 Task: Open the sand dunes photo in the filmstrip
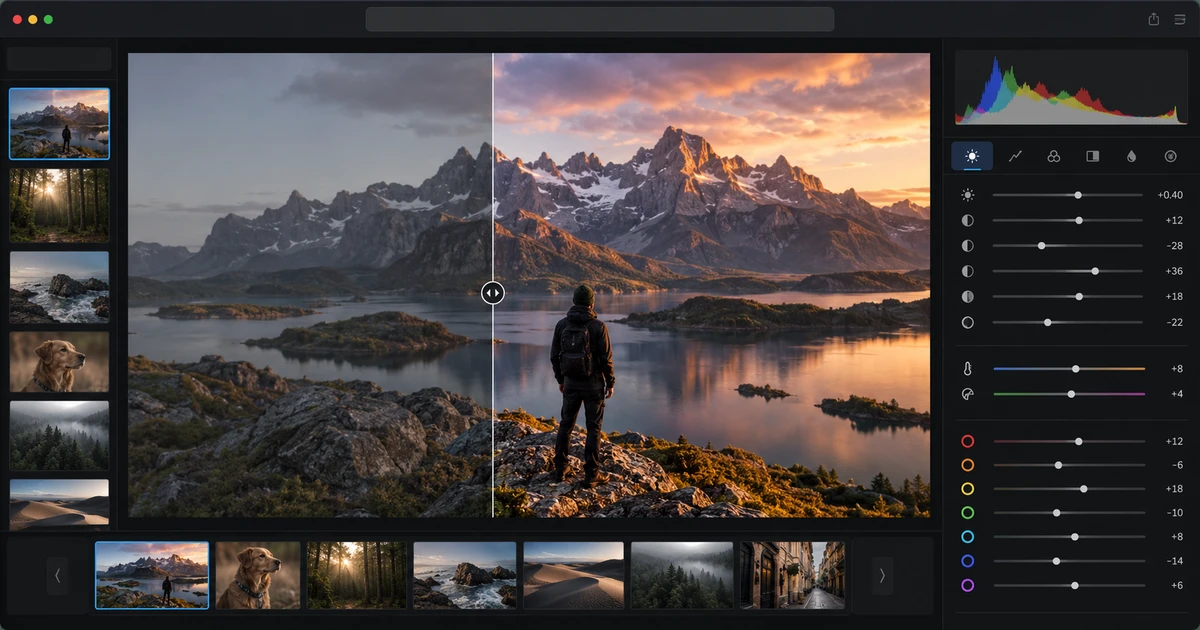(x=574, y=576)
